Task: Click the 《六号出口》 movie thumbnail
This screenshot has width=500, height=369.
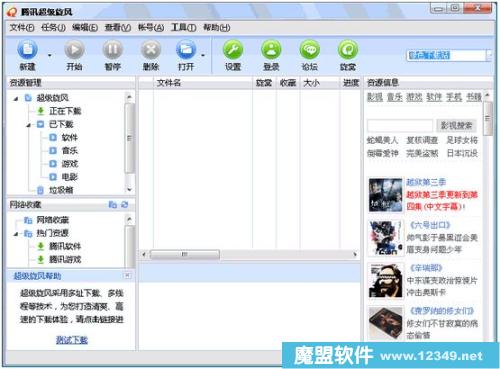Action: [385, 238]
